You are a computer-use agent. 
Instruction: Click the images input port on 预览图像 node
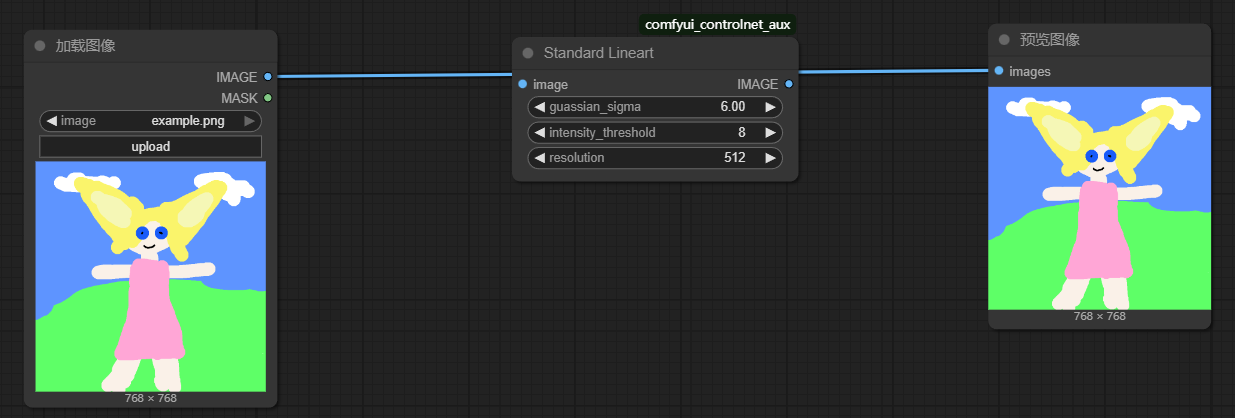click(999, 71)
